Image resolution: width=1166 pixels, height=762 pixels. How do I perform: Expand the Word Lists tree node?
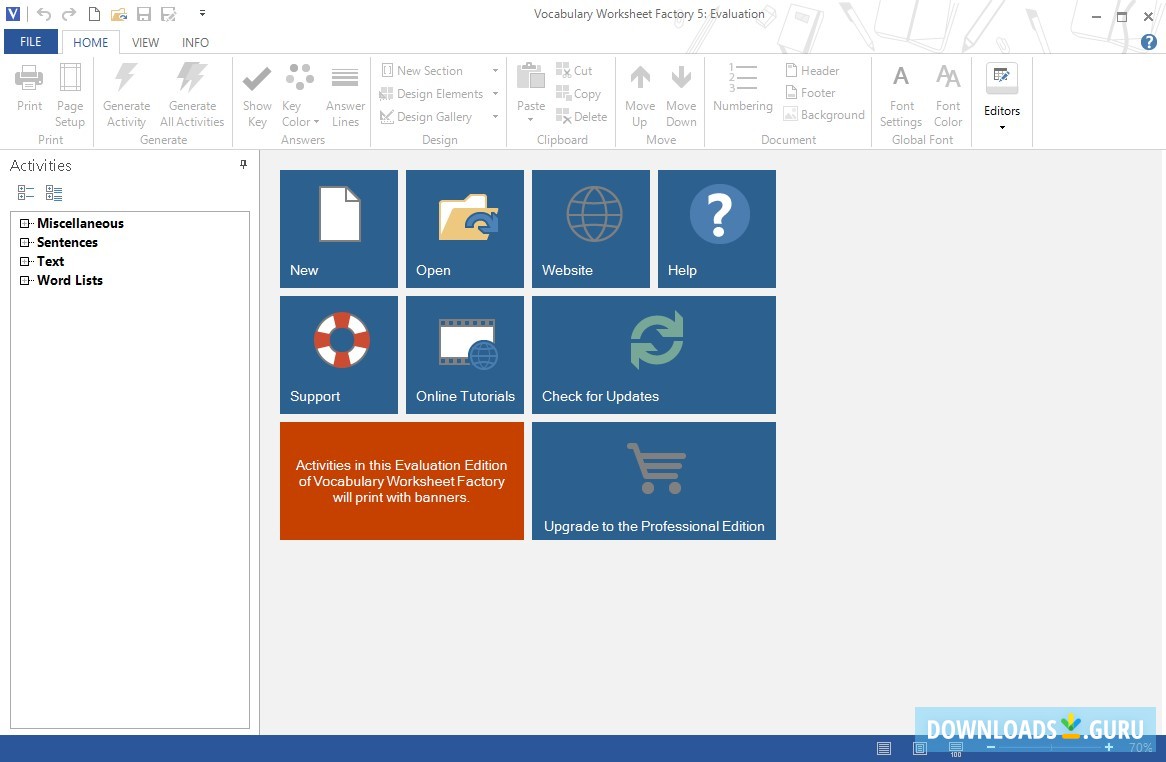(25, 280)
